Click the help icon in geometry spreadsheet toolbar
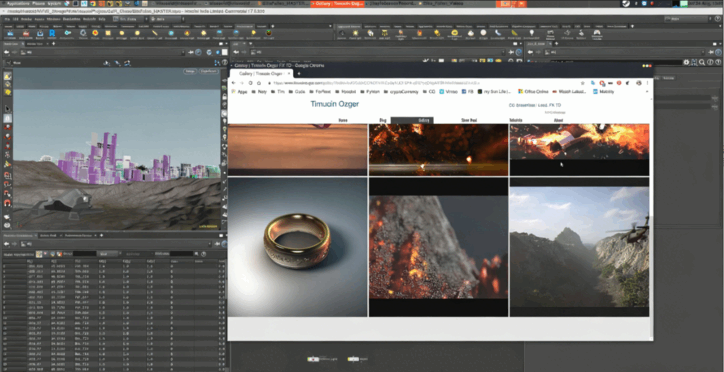Image resolution: width=724 pixels, height=372 pixels. 204,254
